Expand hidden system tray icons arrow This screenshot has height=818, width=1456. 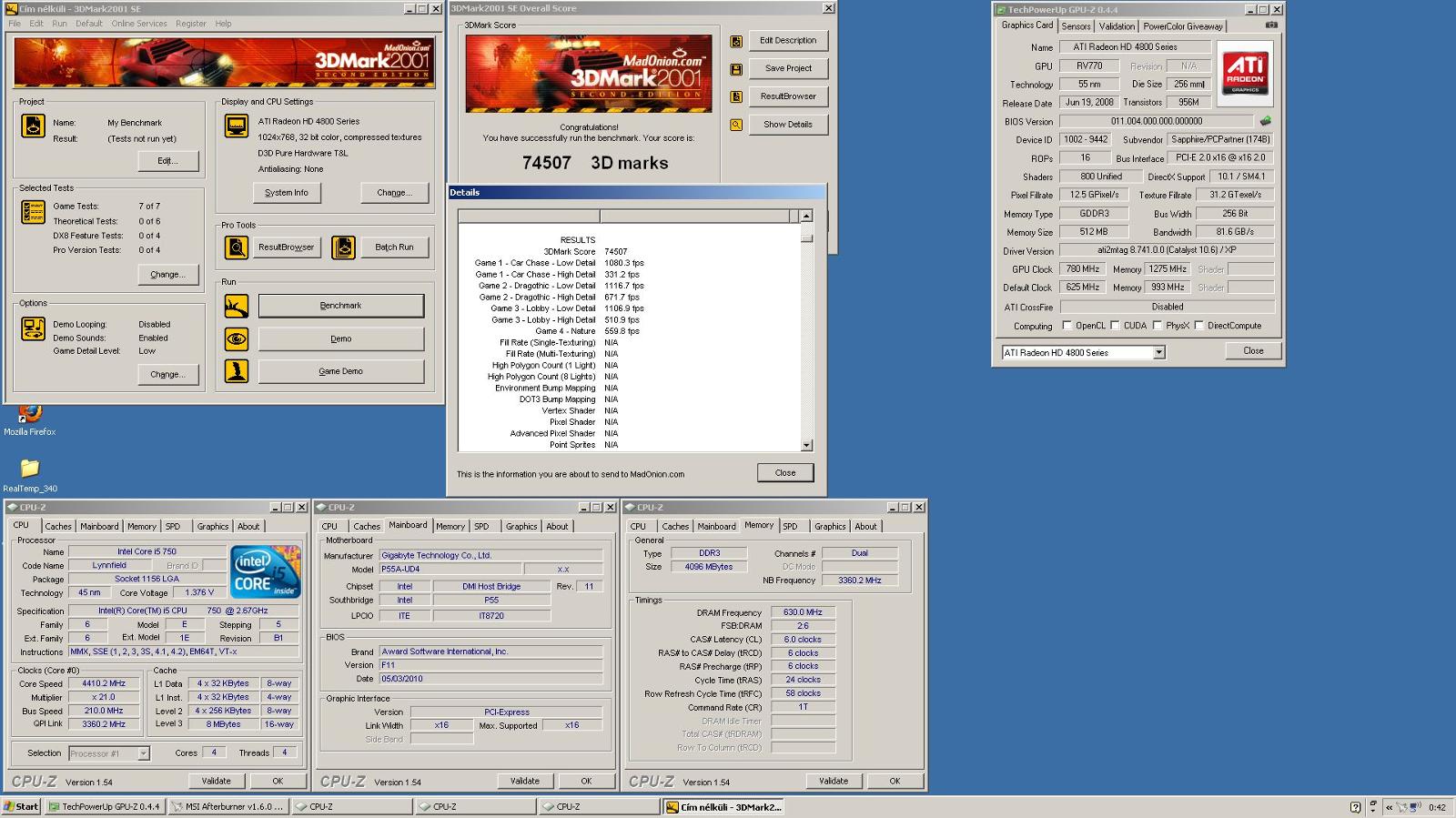coord(1389,807)
